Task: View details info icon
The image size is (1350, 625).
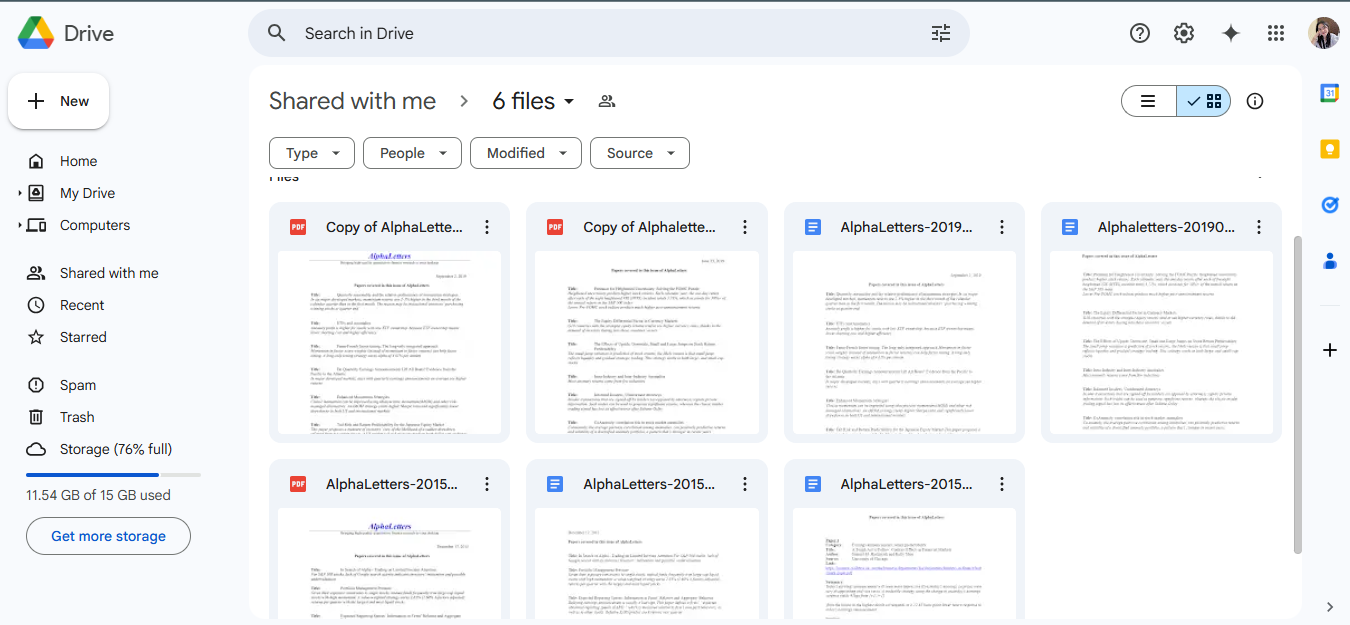Action: [x=1255, y=101]
